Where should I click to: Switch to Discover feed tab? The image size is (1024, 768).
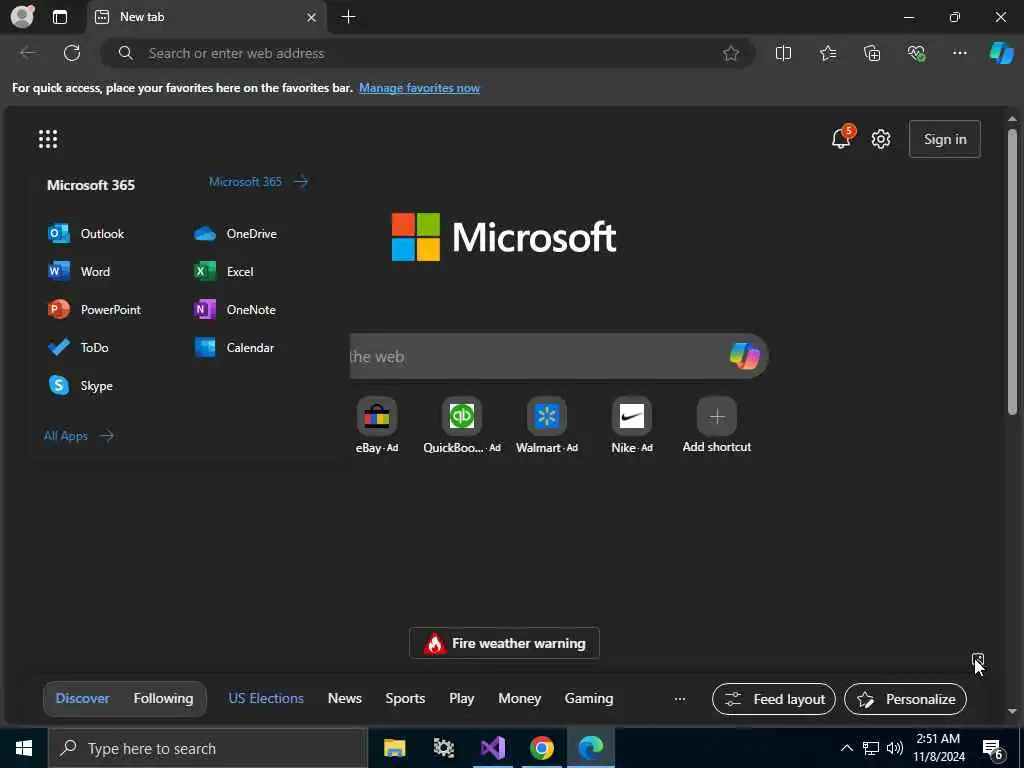click(82, 698)
